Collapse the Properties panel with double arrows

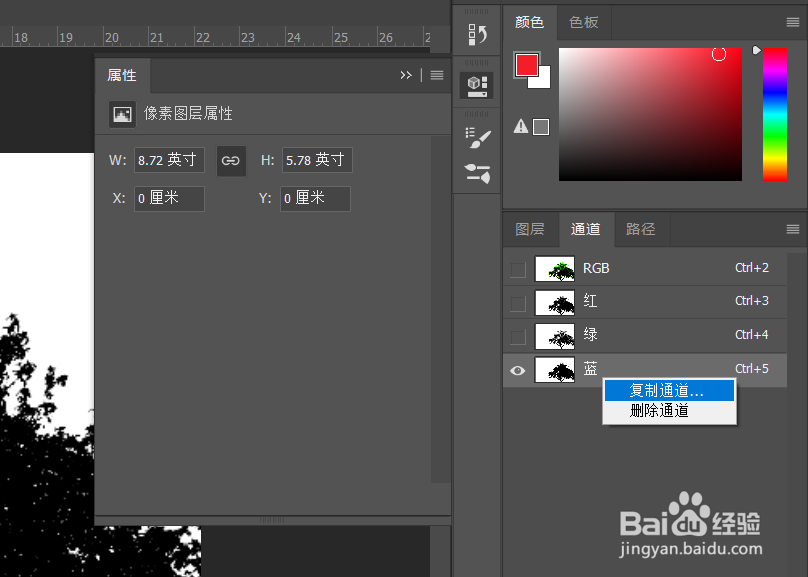pyautogui.click(x=406, y=75)
